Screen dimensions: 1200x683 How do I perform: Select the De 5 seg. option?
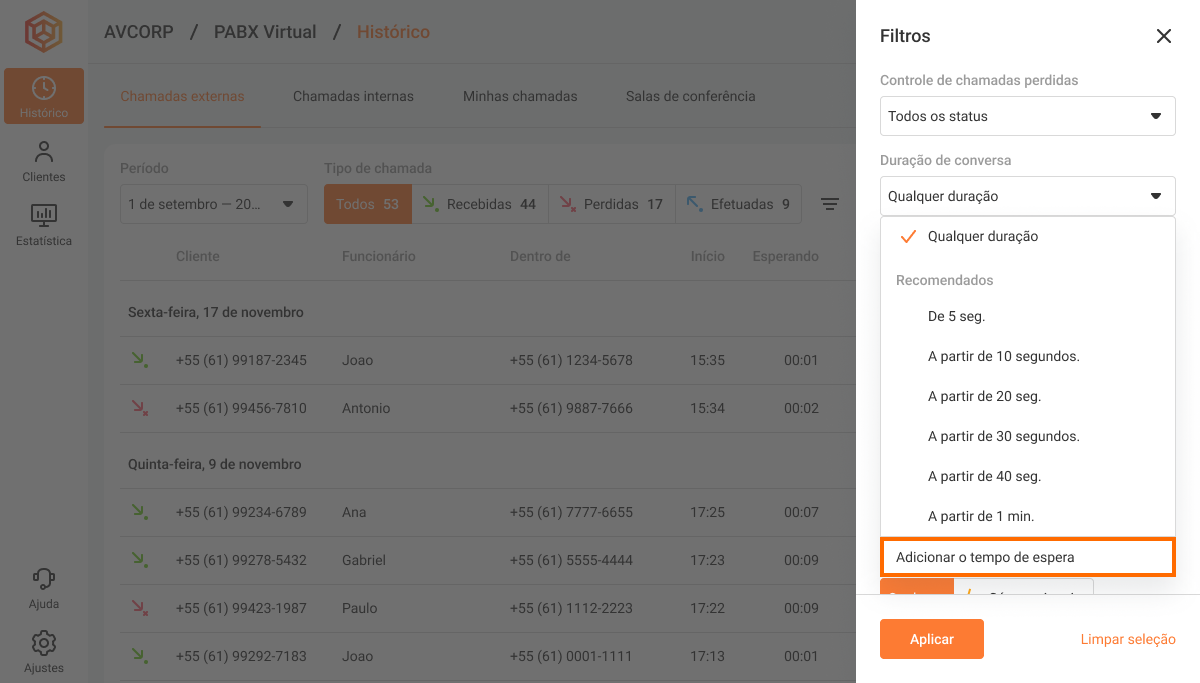956,317
